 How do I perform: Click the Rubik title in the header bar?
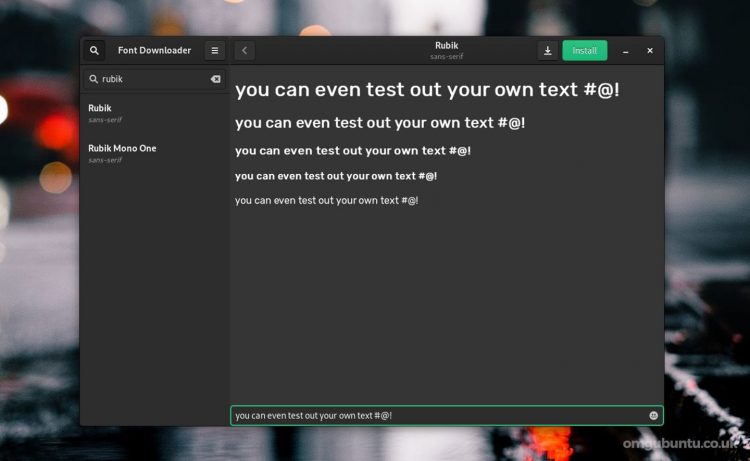click(447, 45)
